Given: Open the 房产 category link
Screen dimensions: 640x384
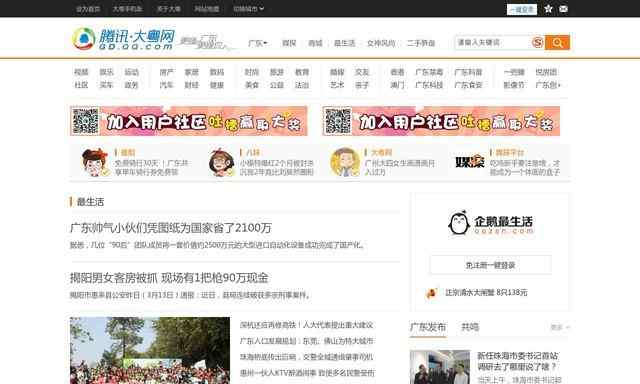Looking at the screenshot, I should (167, 72).
